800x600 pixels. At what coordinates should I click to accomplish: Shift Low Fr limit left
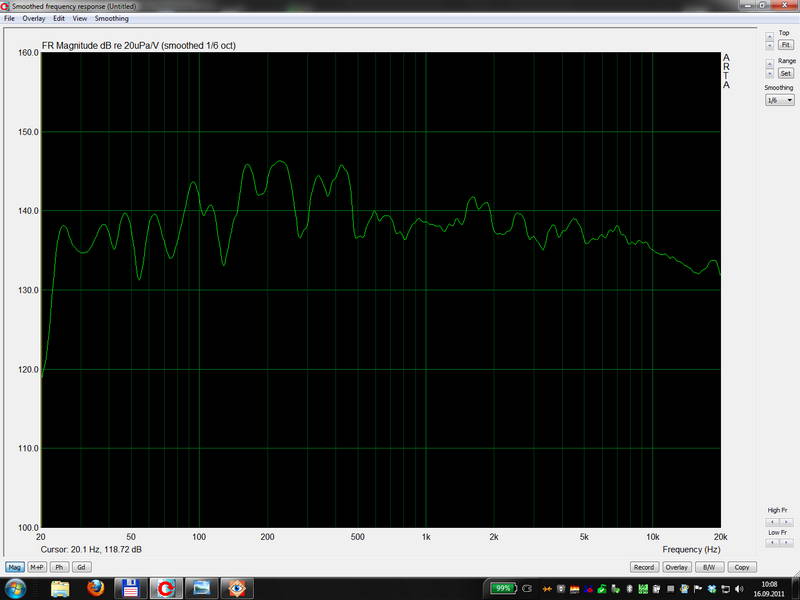(x=772, y=542)
